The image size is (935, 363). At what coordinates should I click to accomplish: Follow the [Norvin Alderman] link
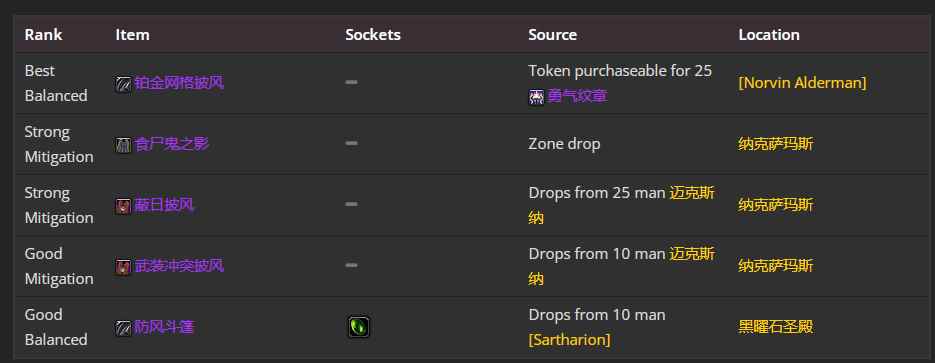tap(802, 83)
